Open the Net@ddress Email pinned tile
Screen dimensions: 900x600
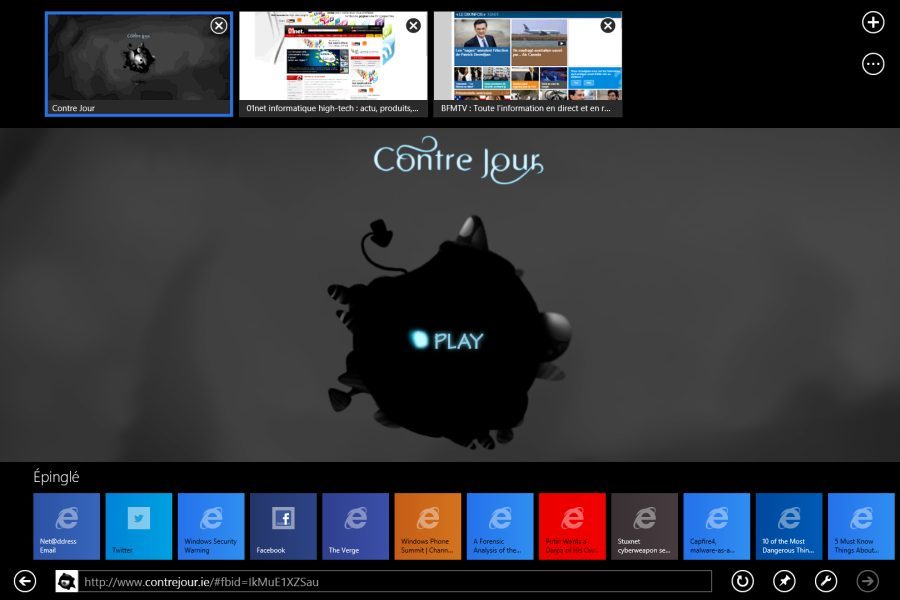click(x=67, y=526)
